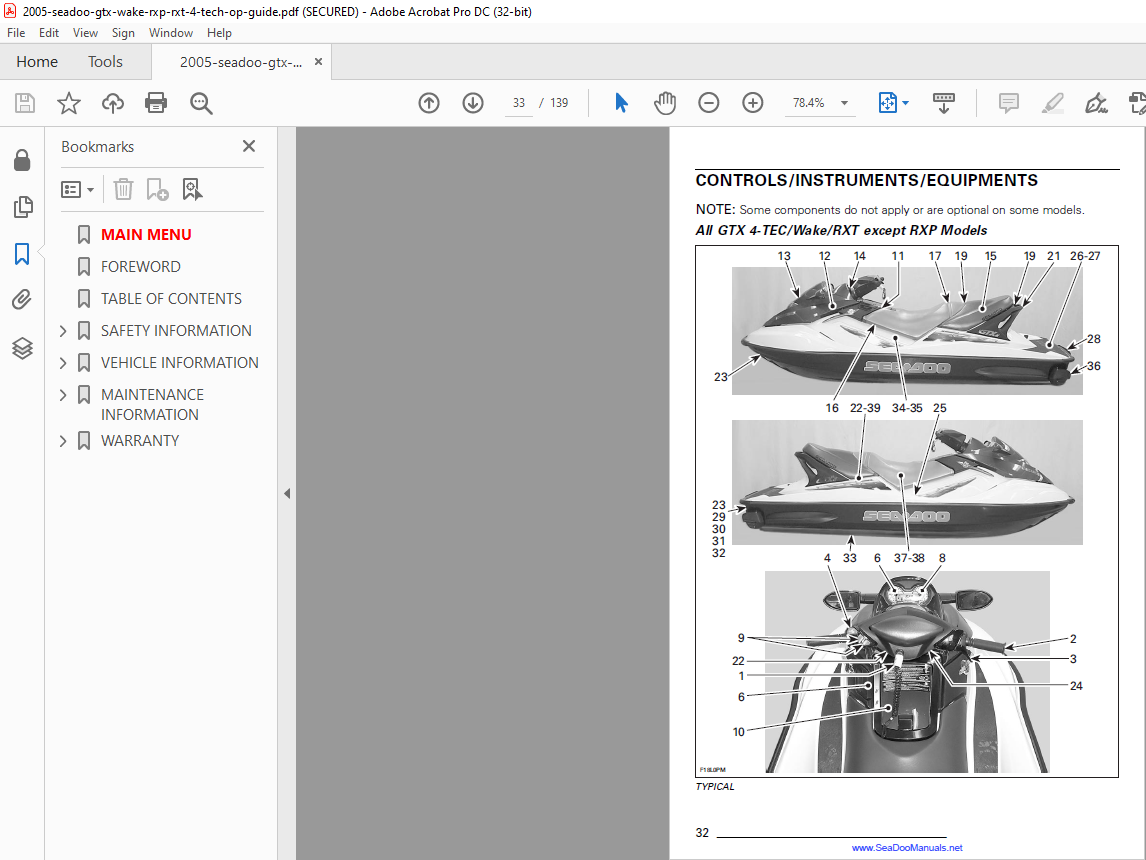Add a new bookmark

point(157,189)
